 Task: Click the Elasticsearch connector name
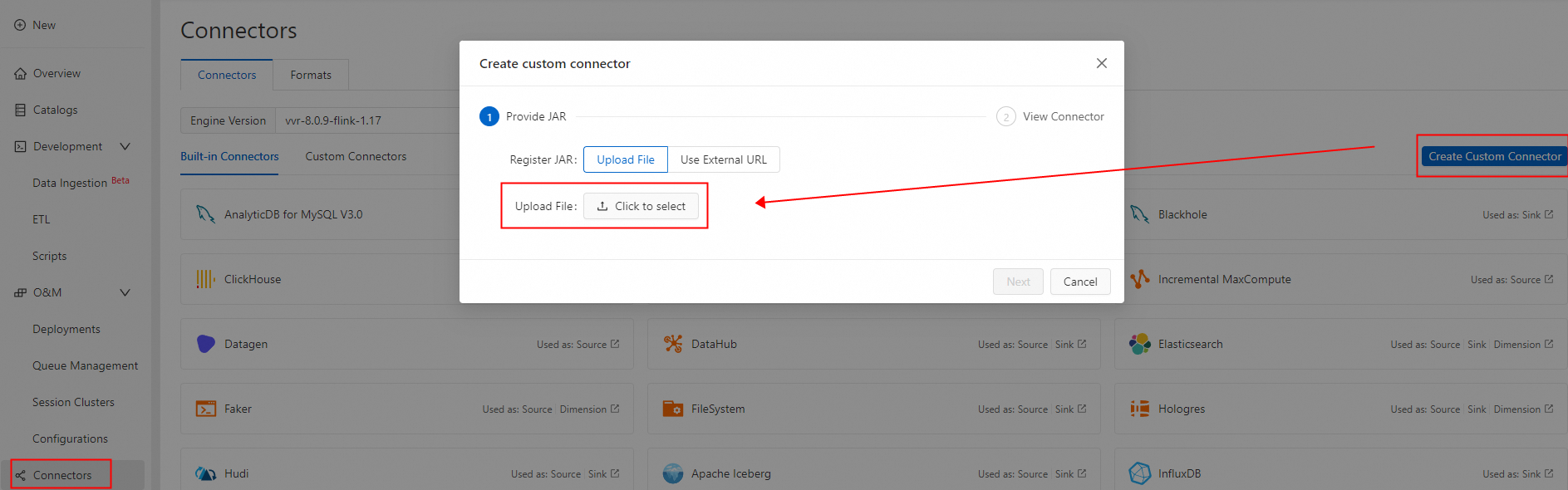click(1191, 344)
